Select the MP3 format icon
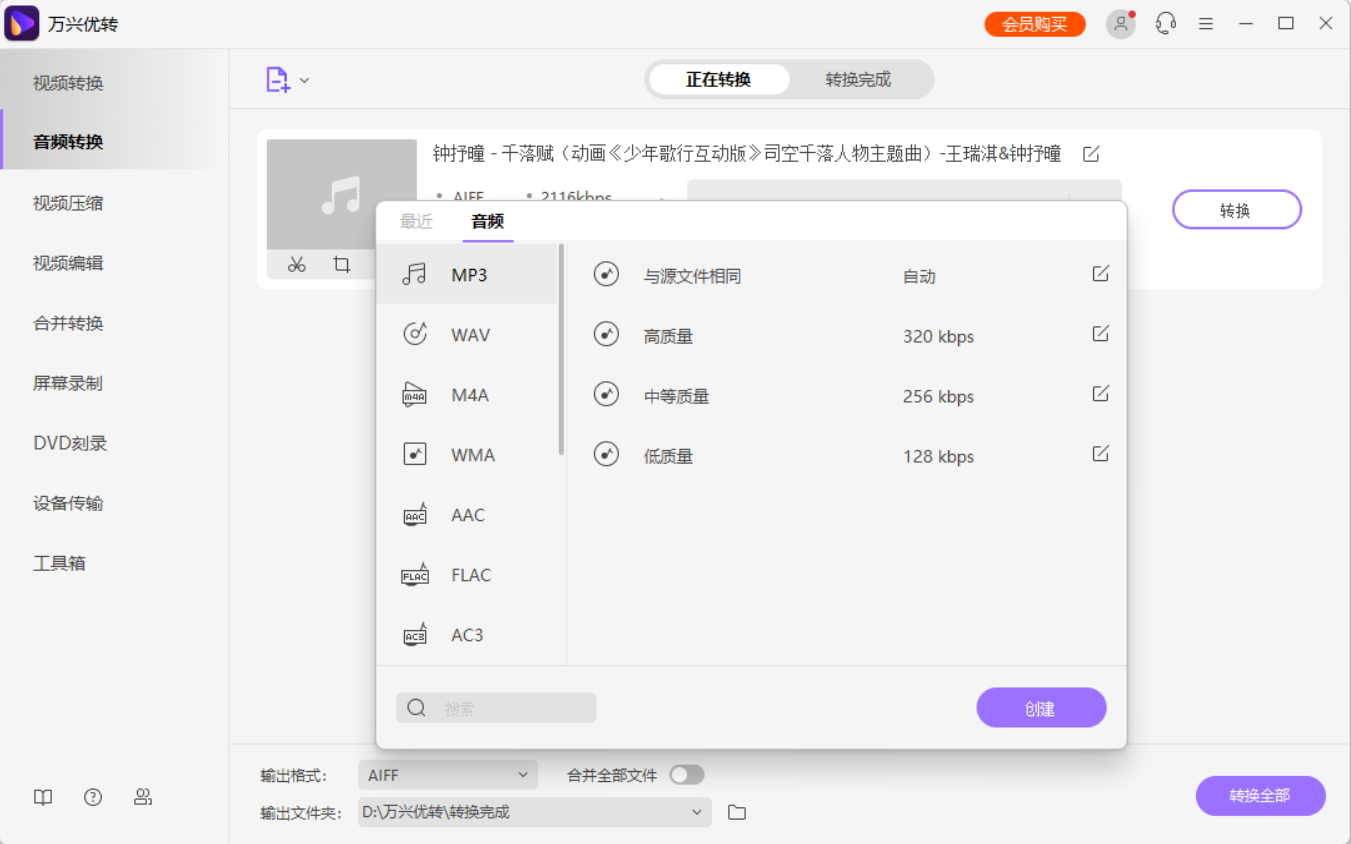This screenshot has width=1351, height=844. [414, 273]
